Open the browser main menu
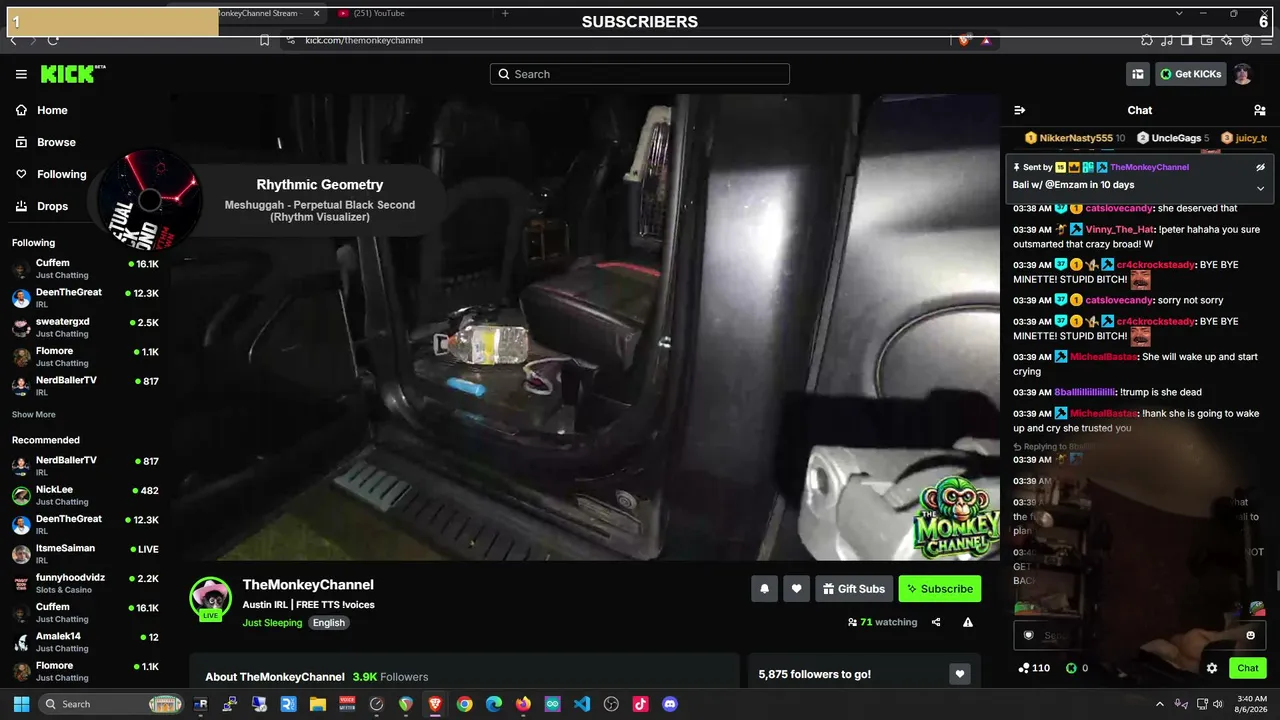This screenshot has height=720, width=1280. click(x=1266, y=40)
